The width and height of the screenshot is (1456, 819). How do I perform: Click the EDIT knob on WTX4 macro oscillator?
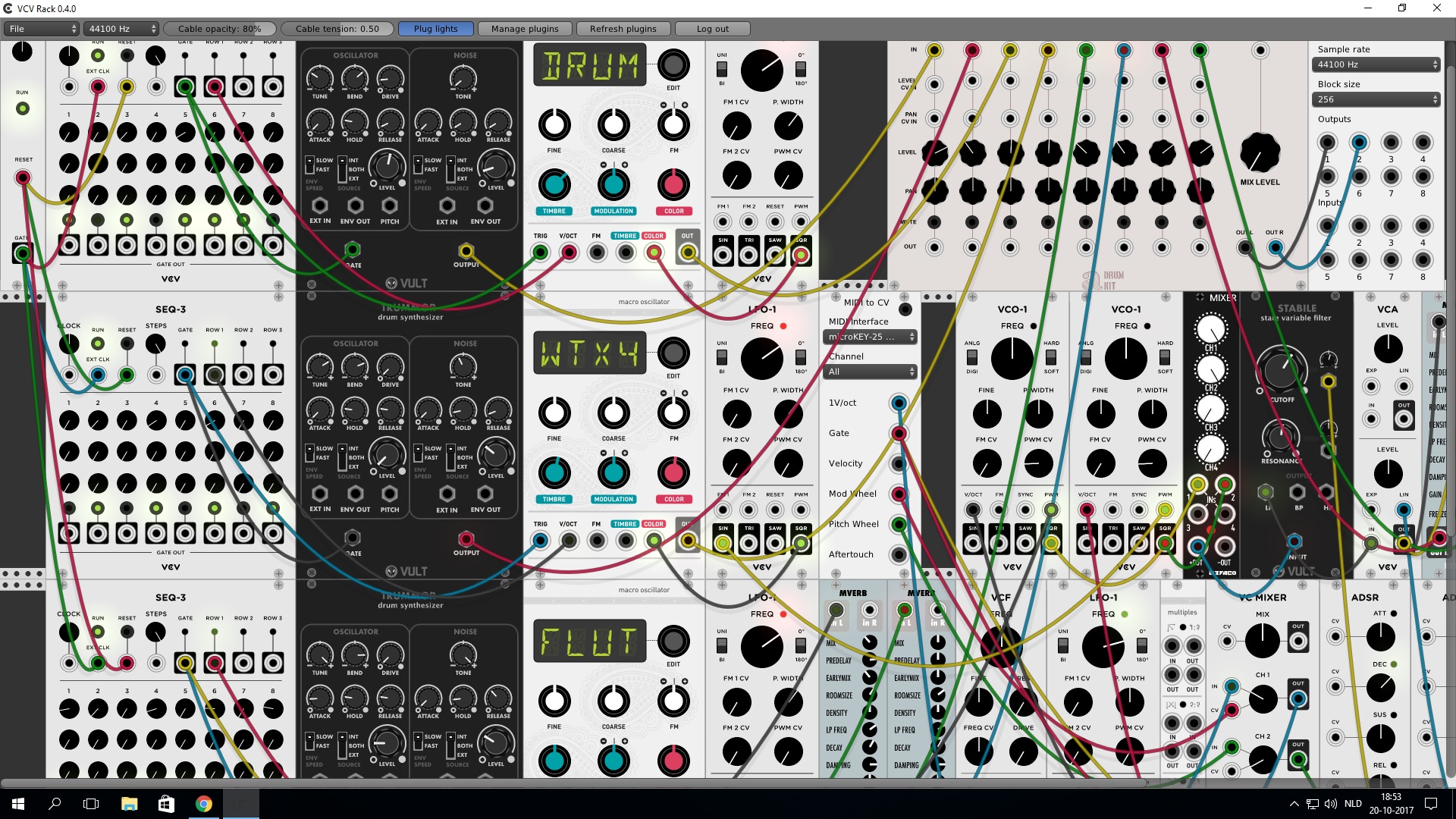pos(673,353)
